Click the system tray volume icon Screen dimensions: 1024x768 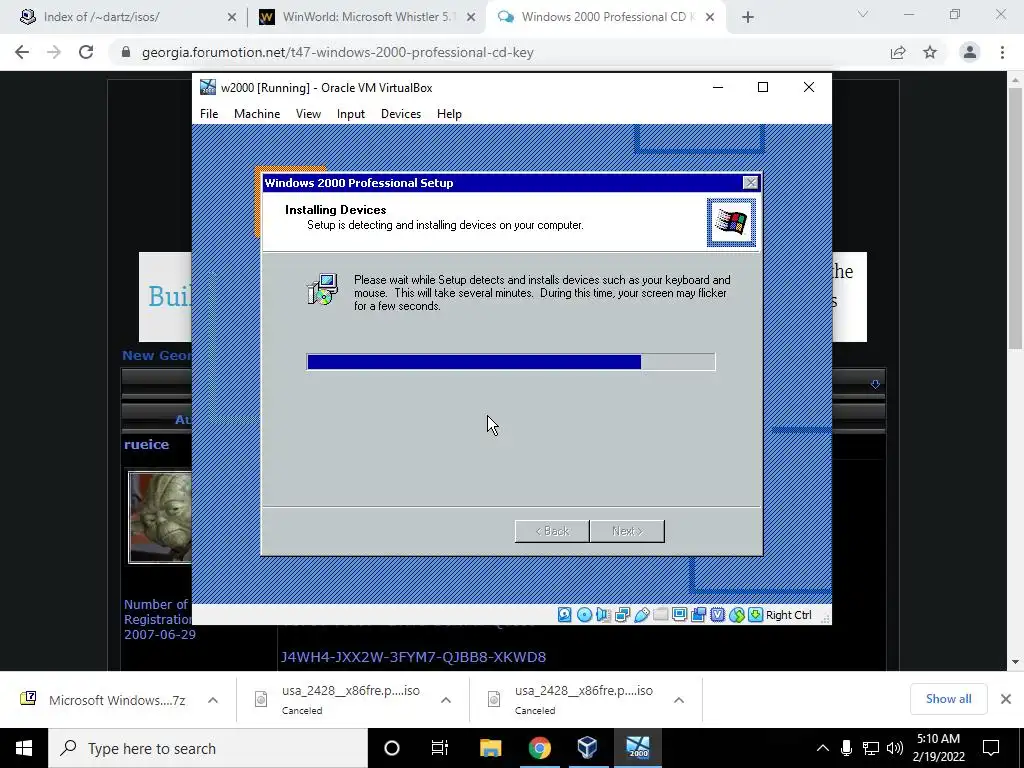[895, 748]
